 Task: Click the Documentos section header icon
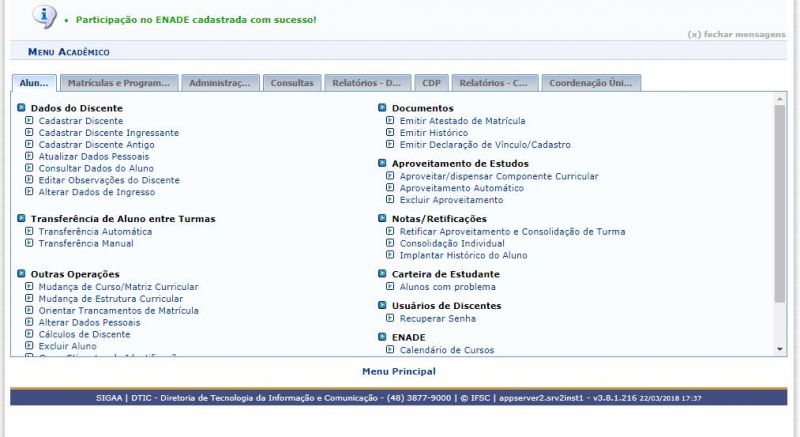(x=382, y=108)
